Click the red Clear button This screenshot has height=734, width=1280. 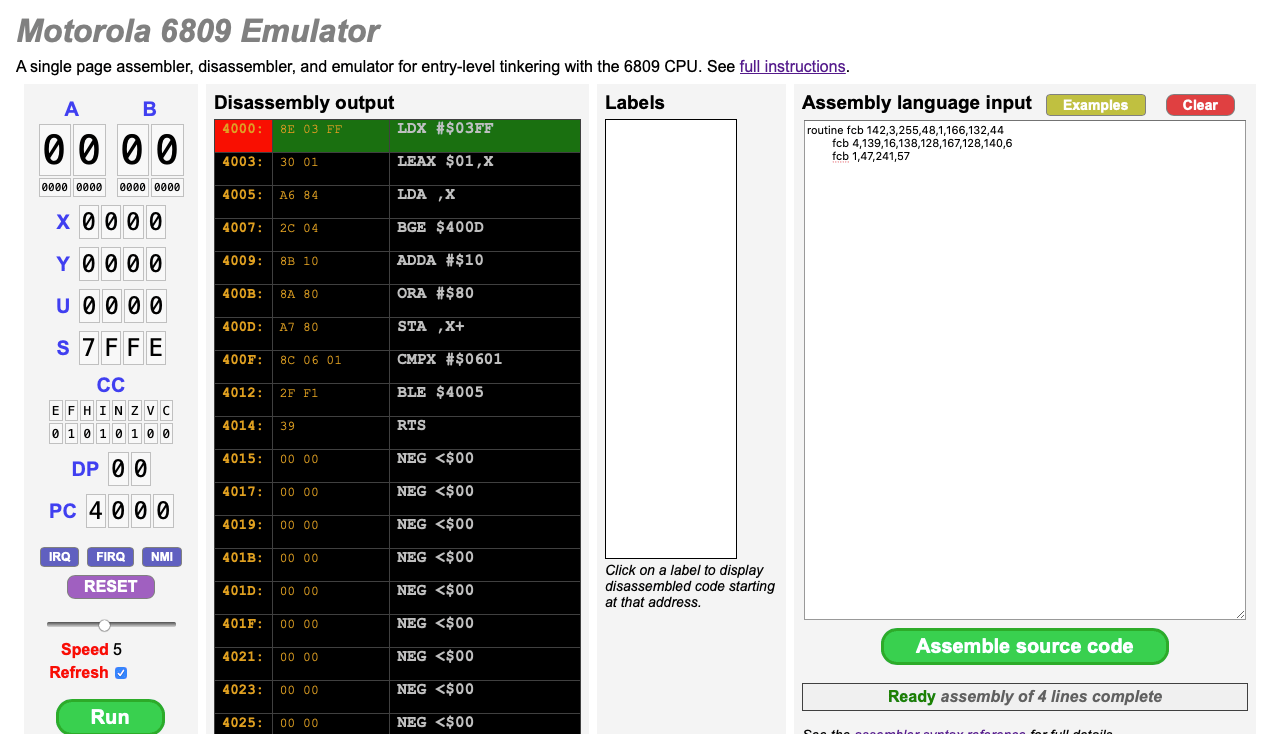click(x=1200, y=105)
